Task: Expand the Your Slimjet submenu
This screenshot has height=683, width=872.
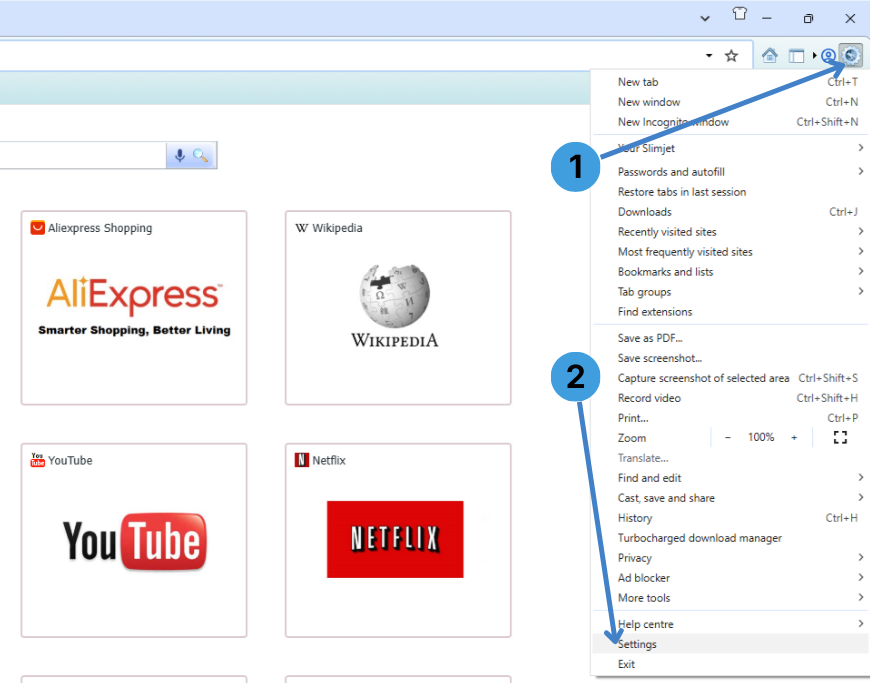Action: 730,148
